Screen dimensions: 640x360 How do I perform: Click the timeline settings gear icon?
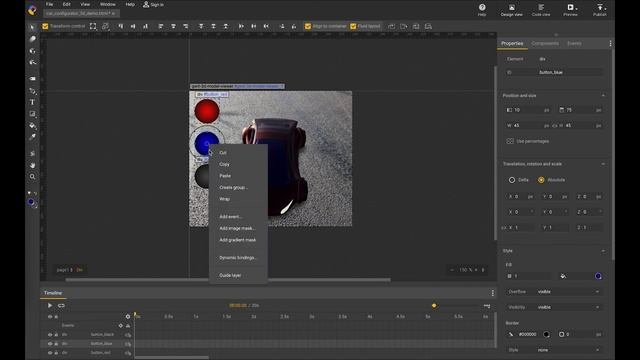(x=128, y=316)
